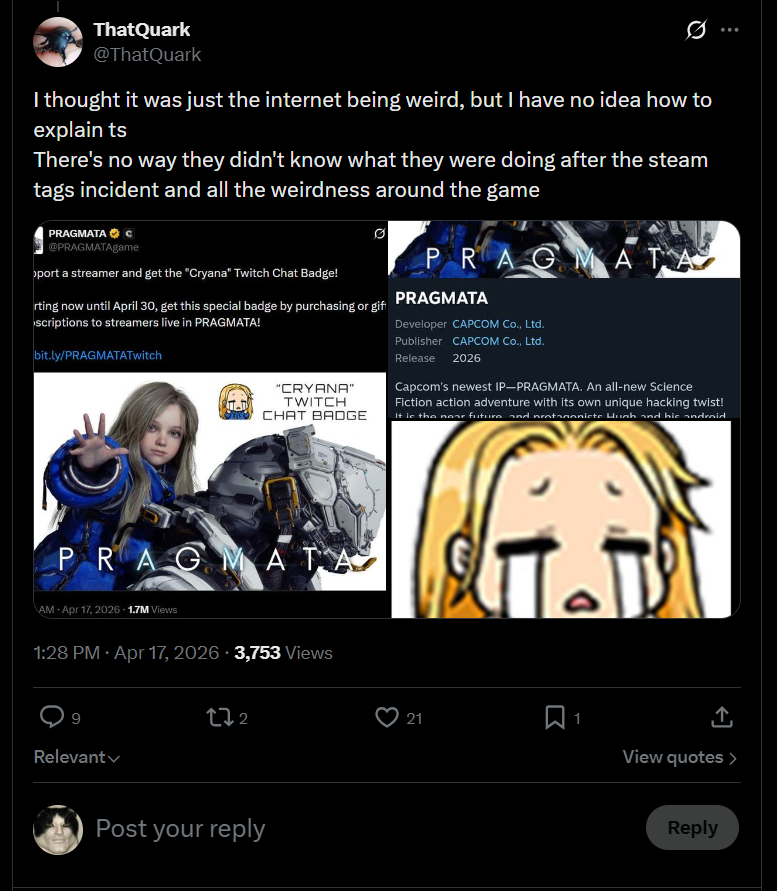Click the ThatQuark display name
The height and width of the screenshot is (891, 777).
tap(142, 30)
